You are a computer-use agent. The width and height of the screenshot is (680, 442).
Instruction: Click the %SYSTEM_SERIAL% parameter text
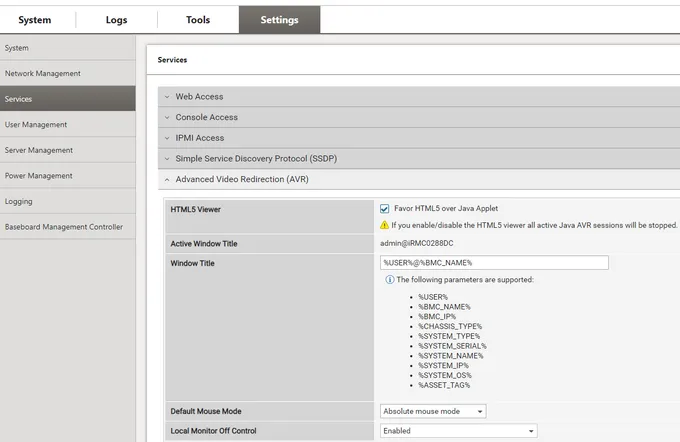coord(452,346)
